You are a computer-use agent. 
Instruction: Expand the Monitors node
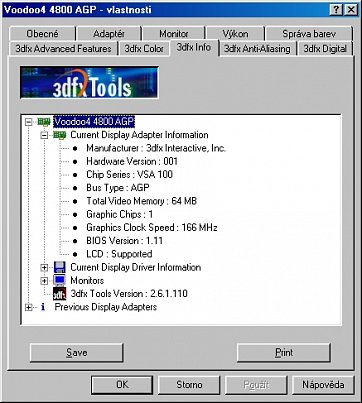point(44,281)
